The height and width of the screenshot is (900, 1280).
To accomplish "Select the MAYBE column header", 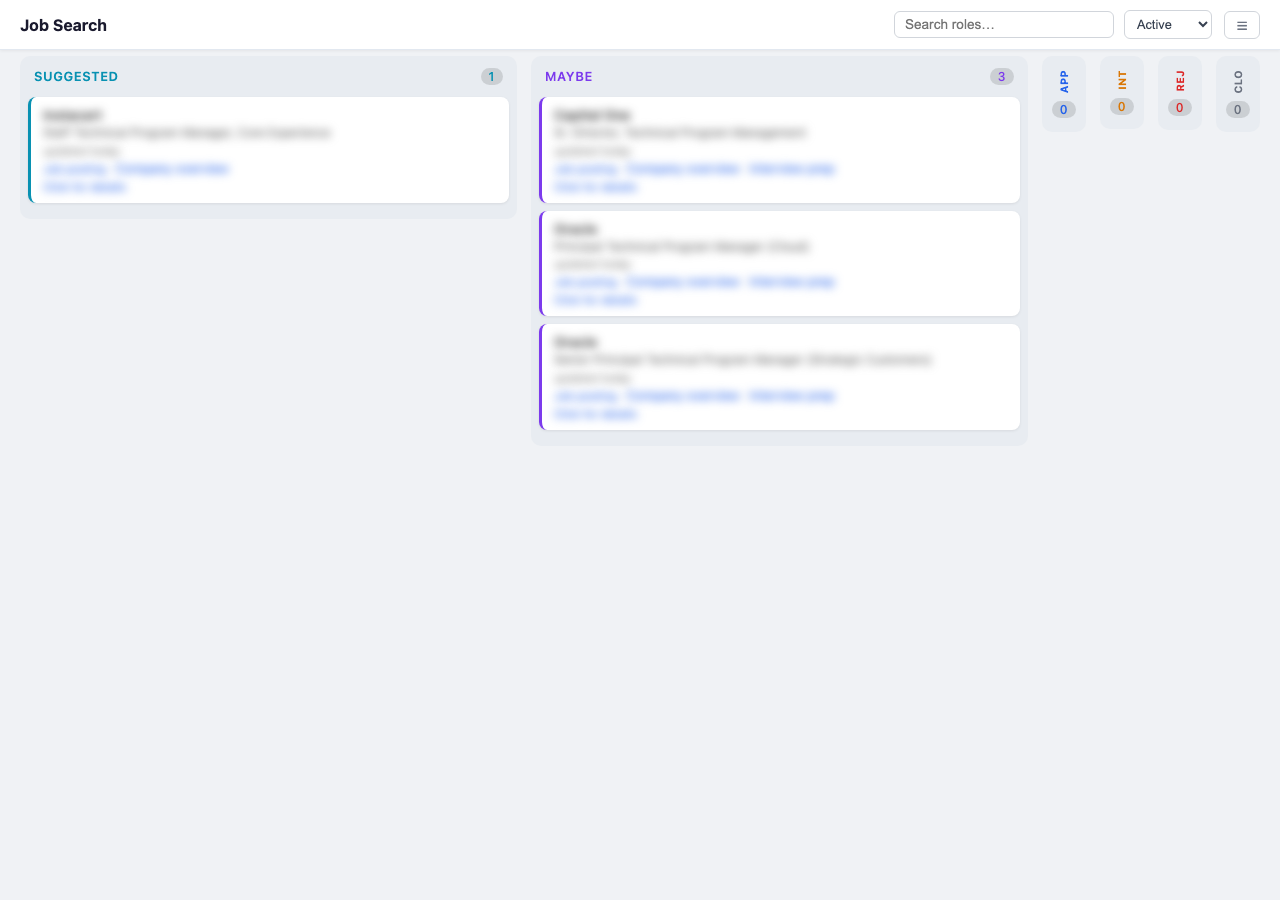I will tap(569, 76).
